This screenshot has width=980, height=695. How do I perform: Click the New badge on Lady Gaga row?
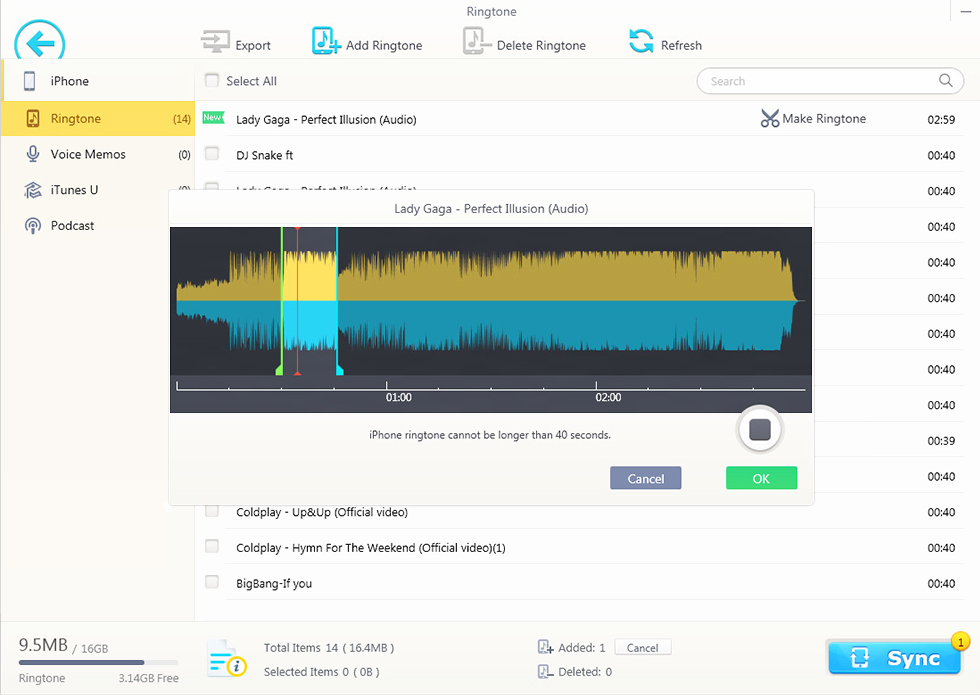[212, 117]
